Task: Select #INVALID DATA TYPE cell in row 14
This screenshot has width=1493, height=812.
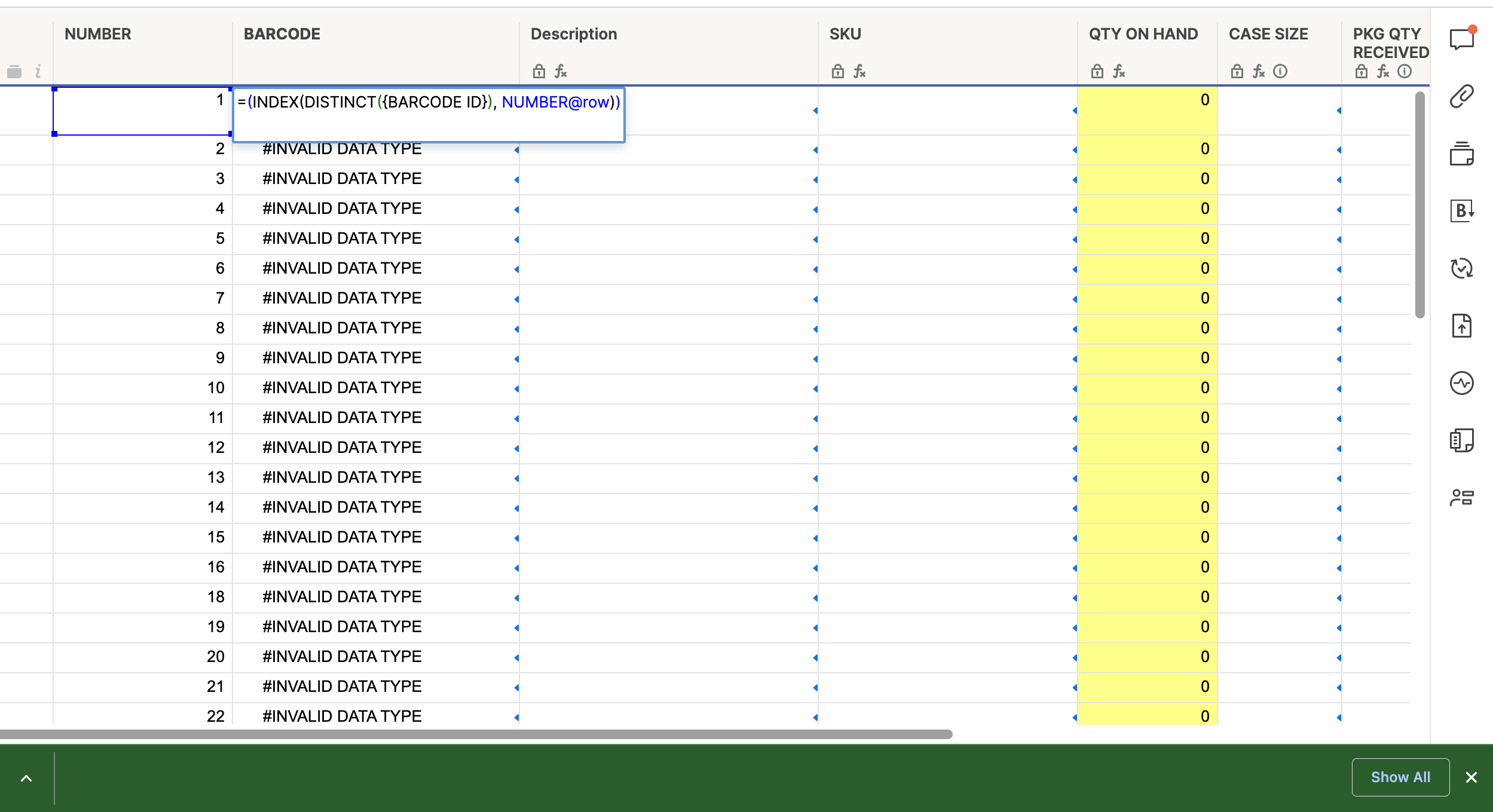Action: (376, 508)
